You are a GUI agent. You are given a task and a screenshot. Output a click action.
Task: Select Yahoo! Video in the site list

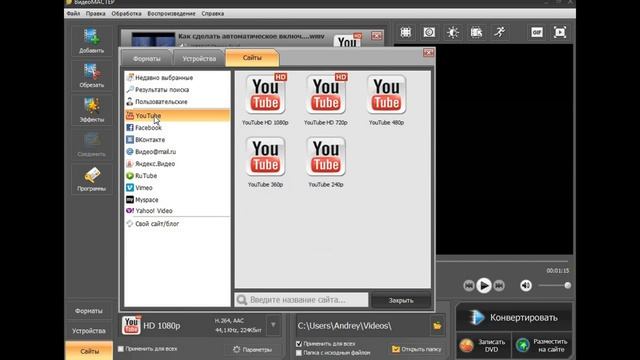point(177,211)
